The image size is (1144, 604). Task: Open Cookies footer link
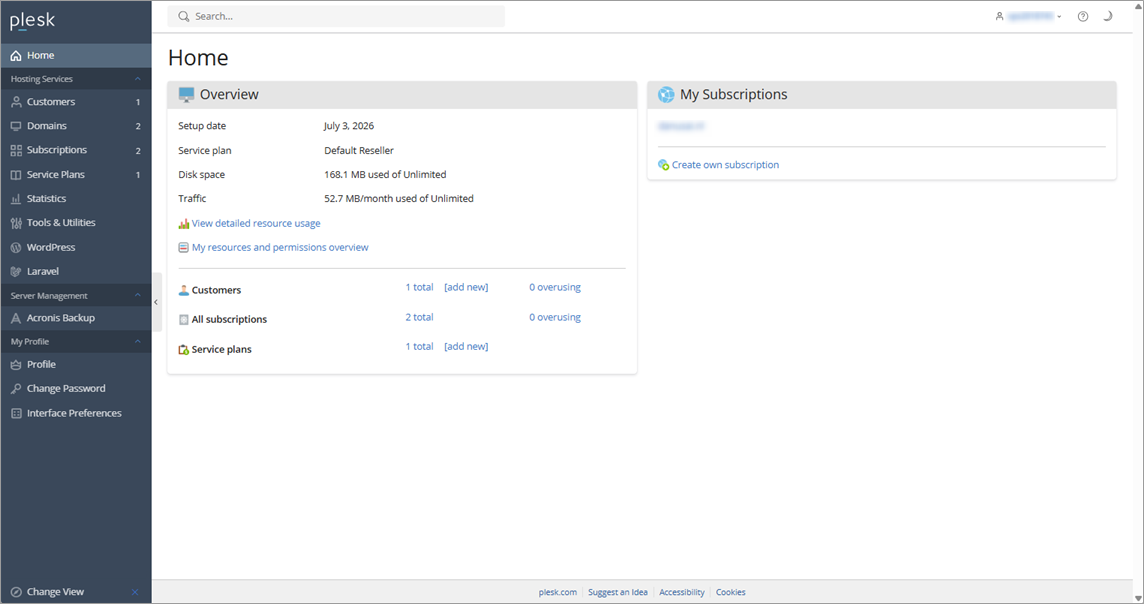click(730, 592)
